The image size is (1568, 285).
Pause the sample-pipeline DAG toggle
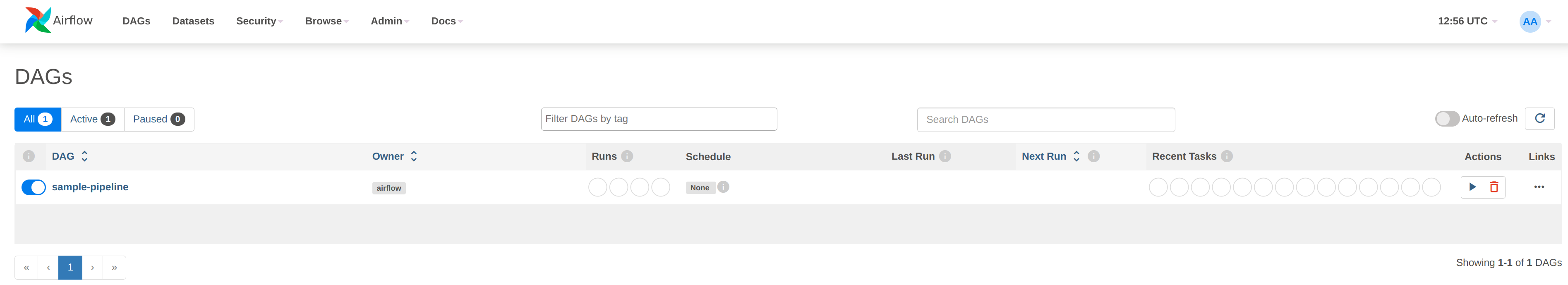pos(34,187)
